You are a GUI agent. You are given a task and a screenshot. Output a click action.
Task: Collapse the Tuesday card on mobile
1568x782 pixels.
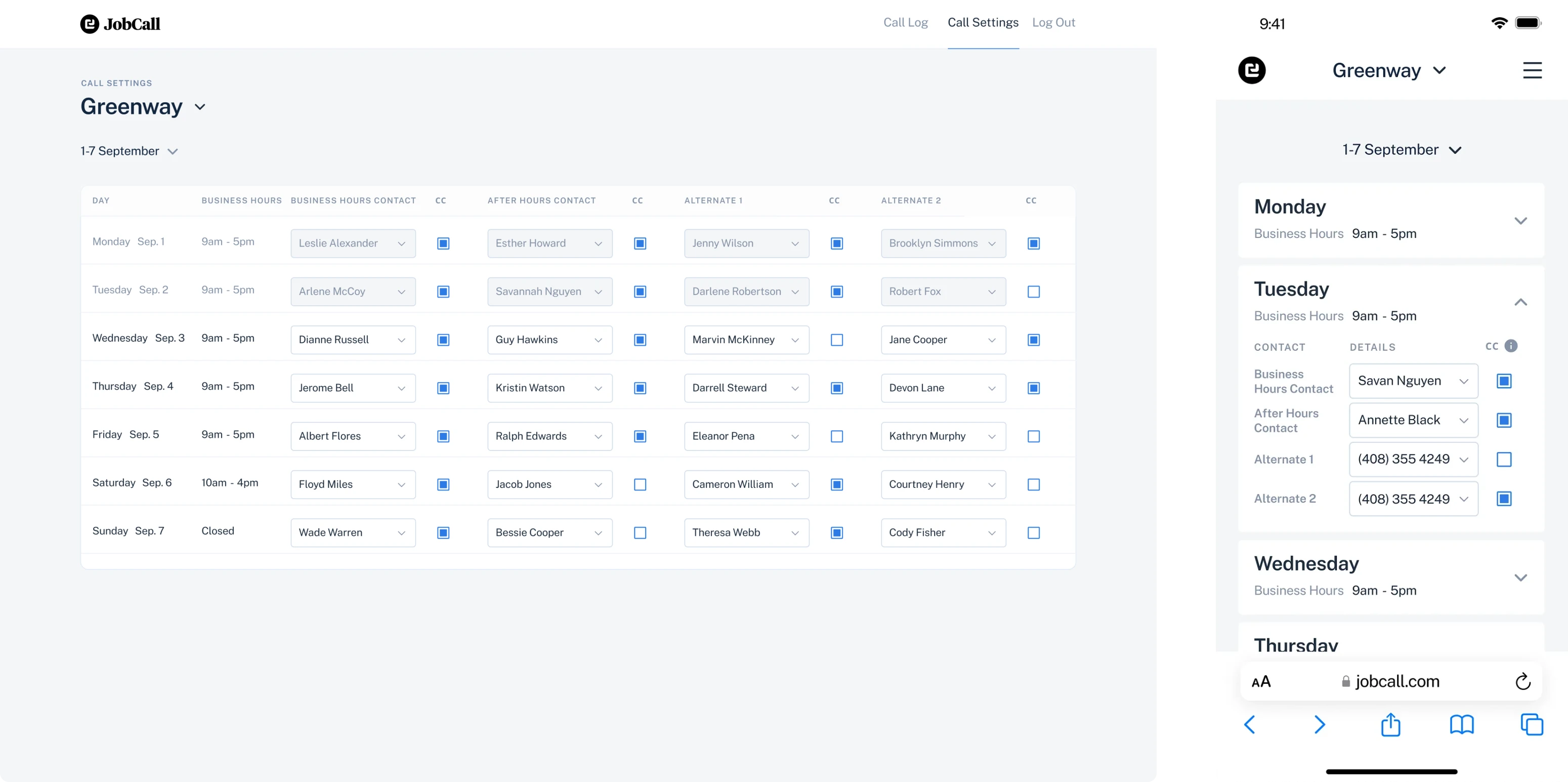click(x=1521, y=302)
